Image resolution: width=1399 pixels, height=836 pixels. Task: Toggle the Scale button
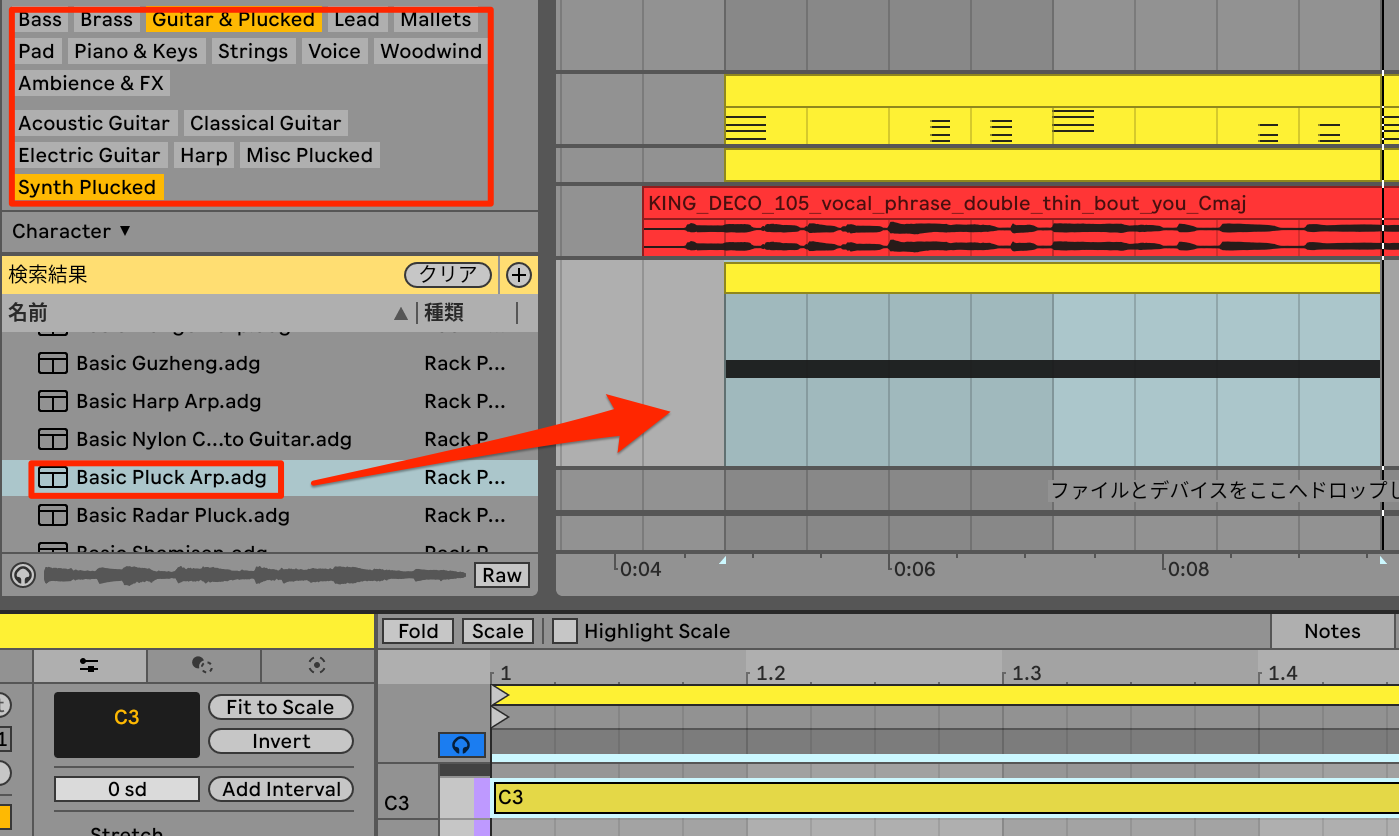[498, 631]
